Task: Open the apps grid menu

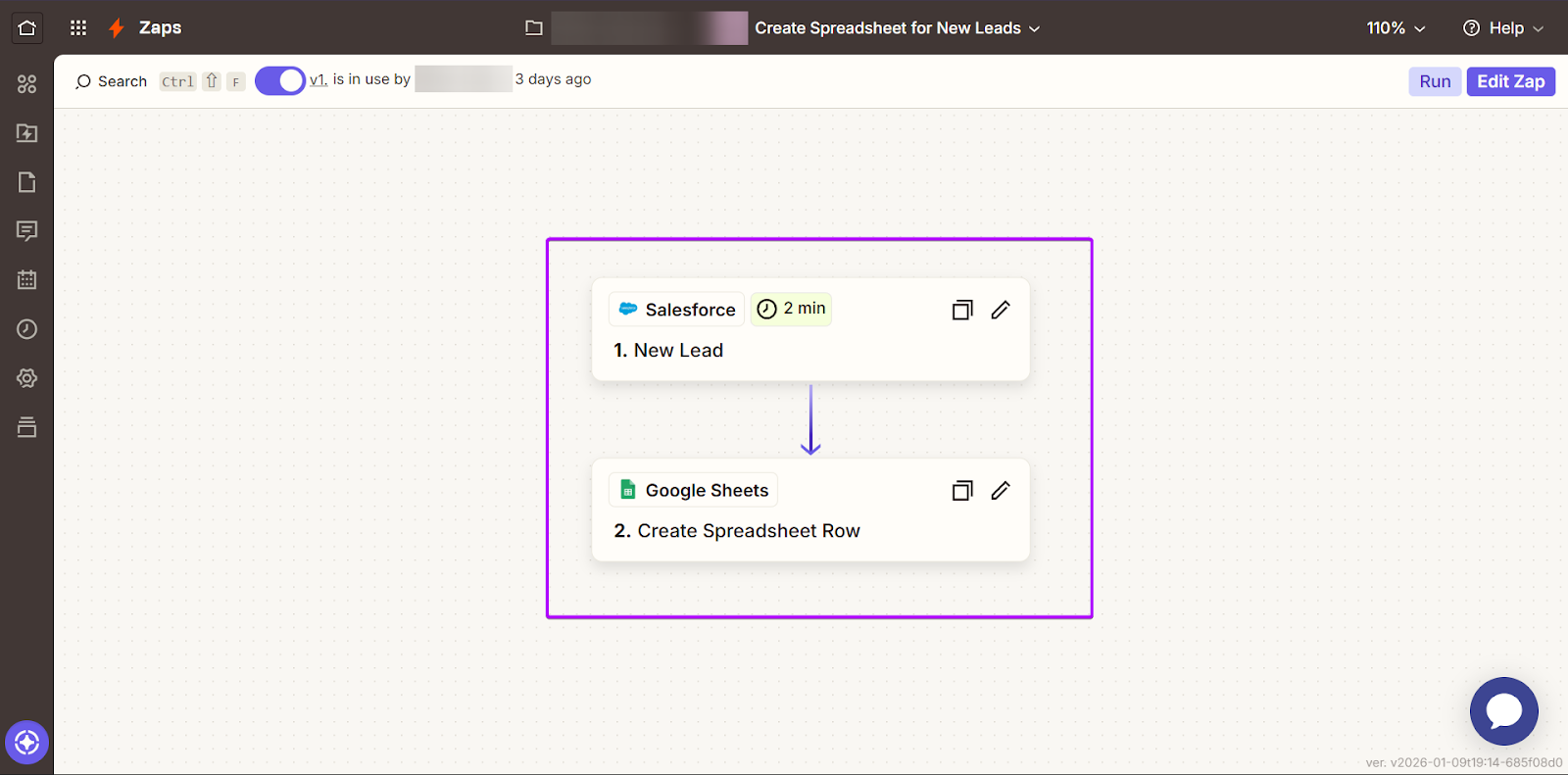Action: pyautogui.click(x=78, y=27)
